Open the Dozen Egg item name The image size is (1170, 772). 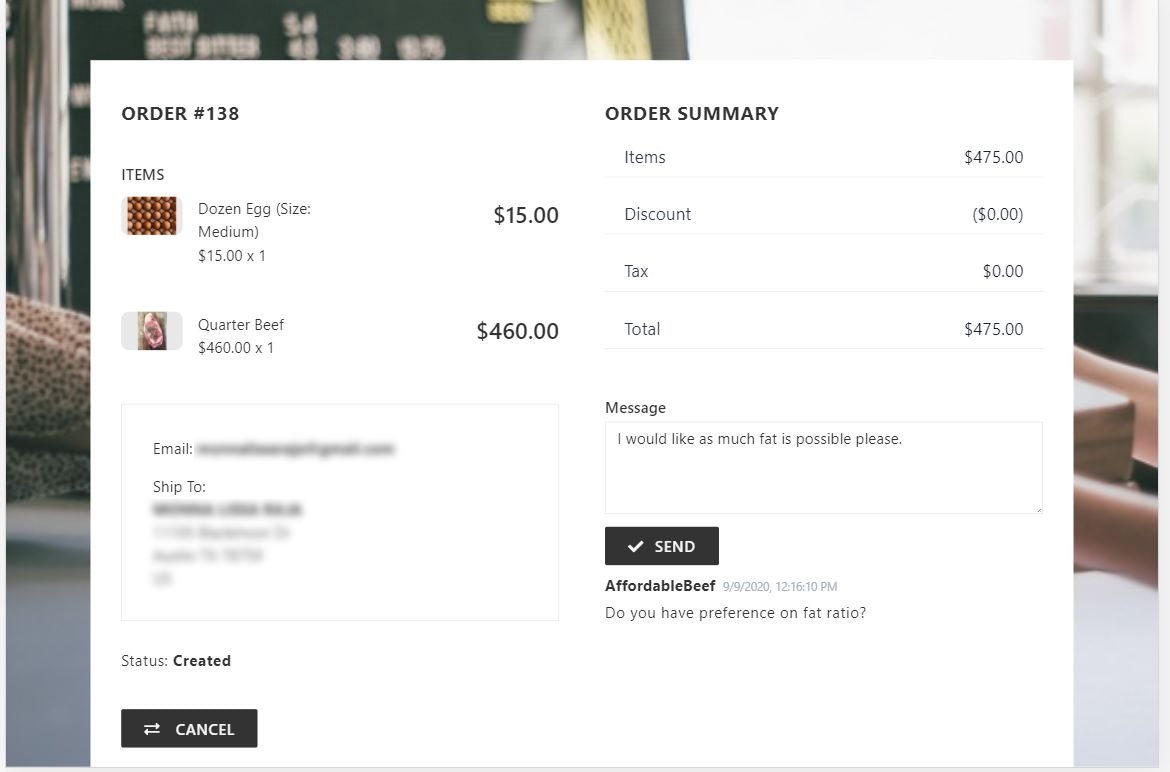pyautogui.click(x=254, y=220)
